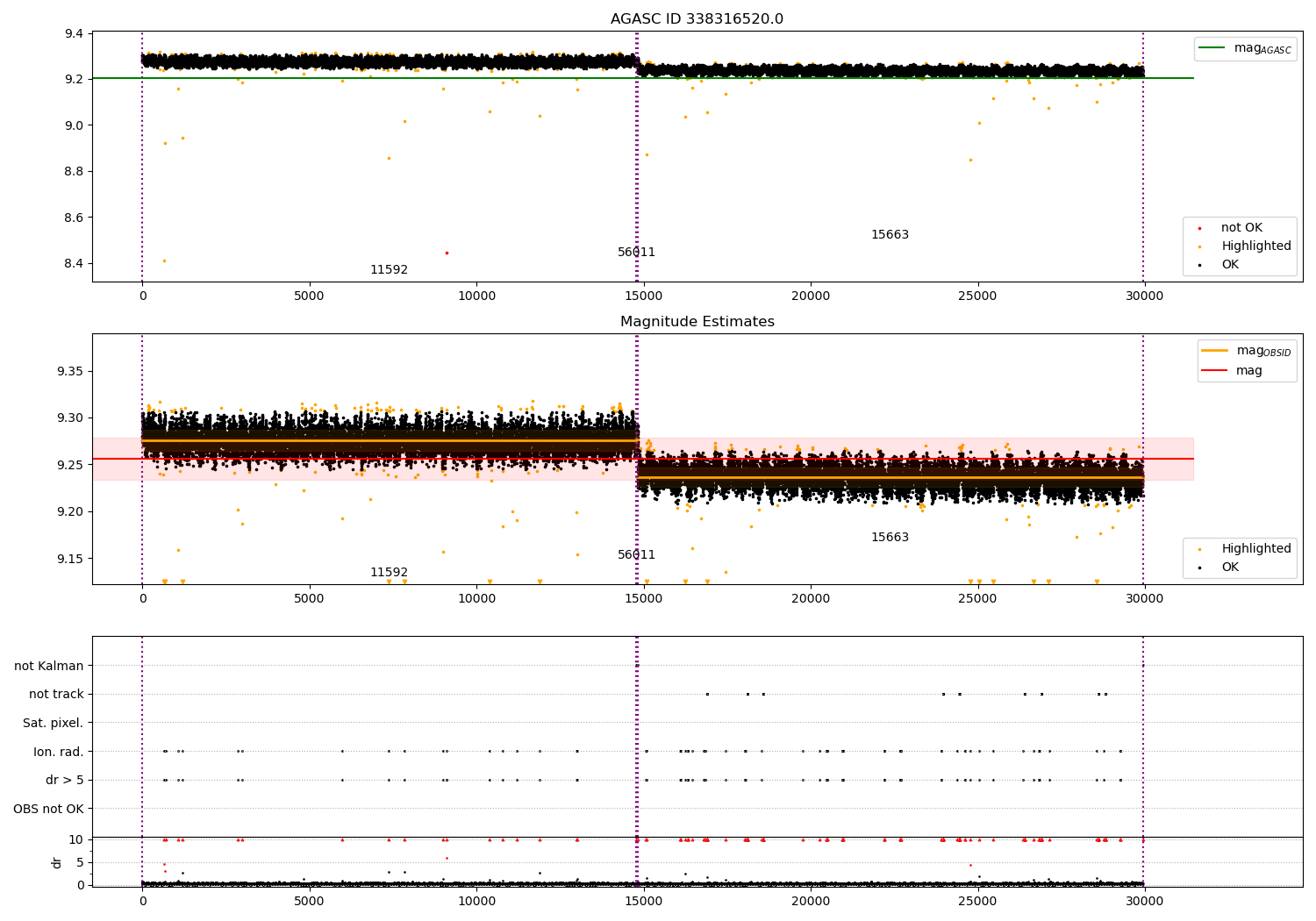Screen dimensions: 1316x921
Task: Click obsid label '11592' in the top plot
Action: click(x=389, y=270)
